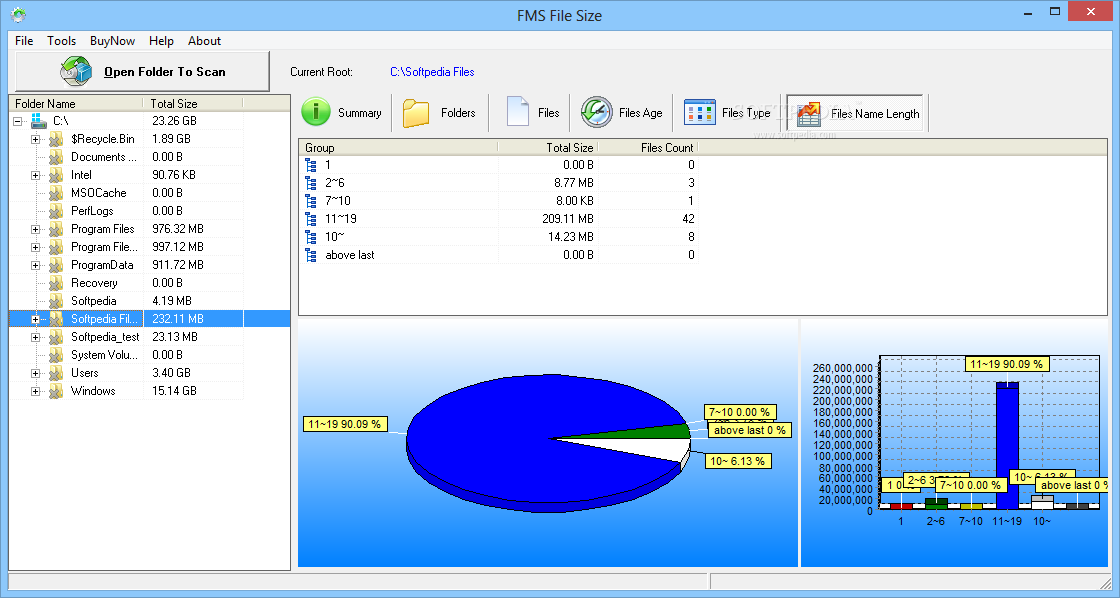Screen dimensions: 1120x598
Task: Click the pie label 10~ 6.13 %
Action: coord(738,462)
